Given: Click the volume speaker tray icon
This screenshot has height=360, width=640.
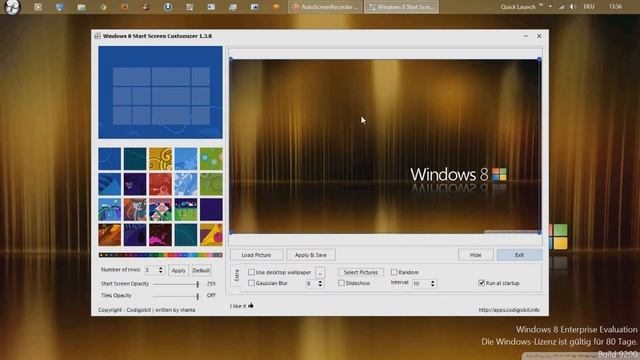Looking at the screenshot, I should tap(573, 7).
